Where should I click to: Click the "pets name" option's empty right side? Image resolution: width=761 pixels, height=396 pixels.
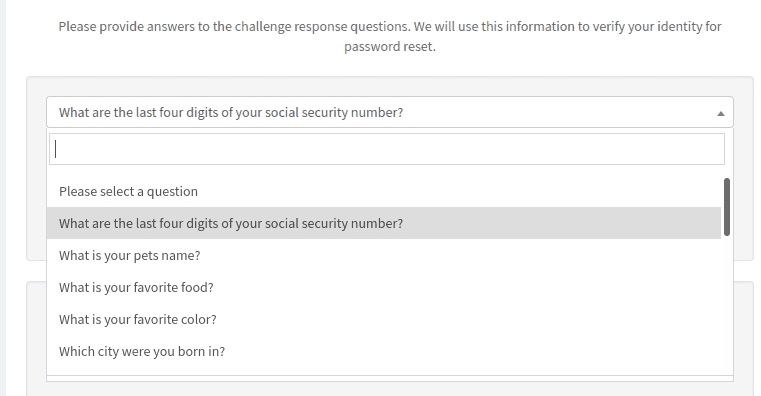[x=460, y=255]
